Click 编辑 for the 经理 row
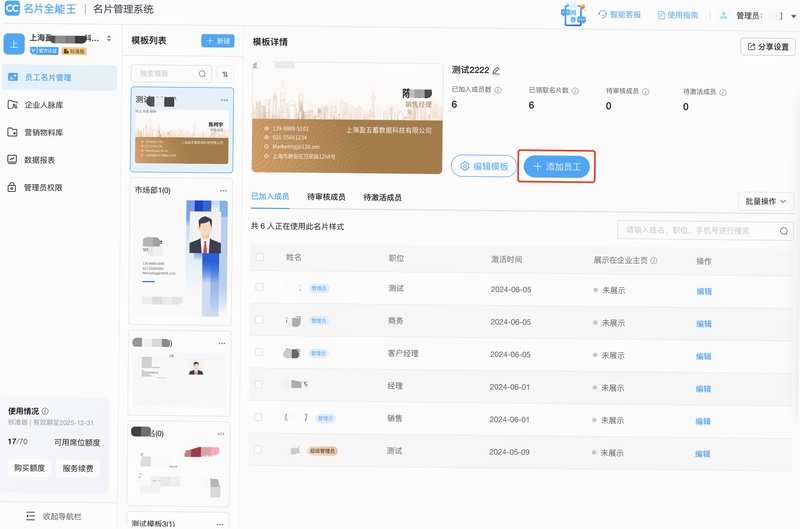This screenshot has height=529, width=800. click(703, 389)
